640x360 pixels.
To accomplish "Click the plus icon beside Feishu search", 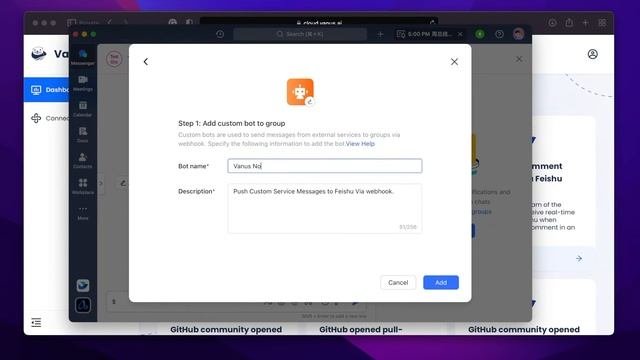I will click(x=380, y=34).
